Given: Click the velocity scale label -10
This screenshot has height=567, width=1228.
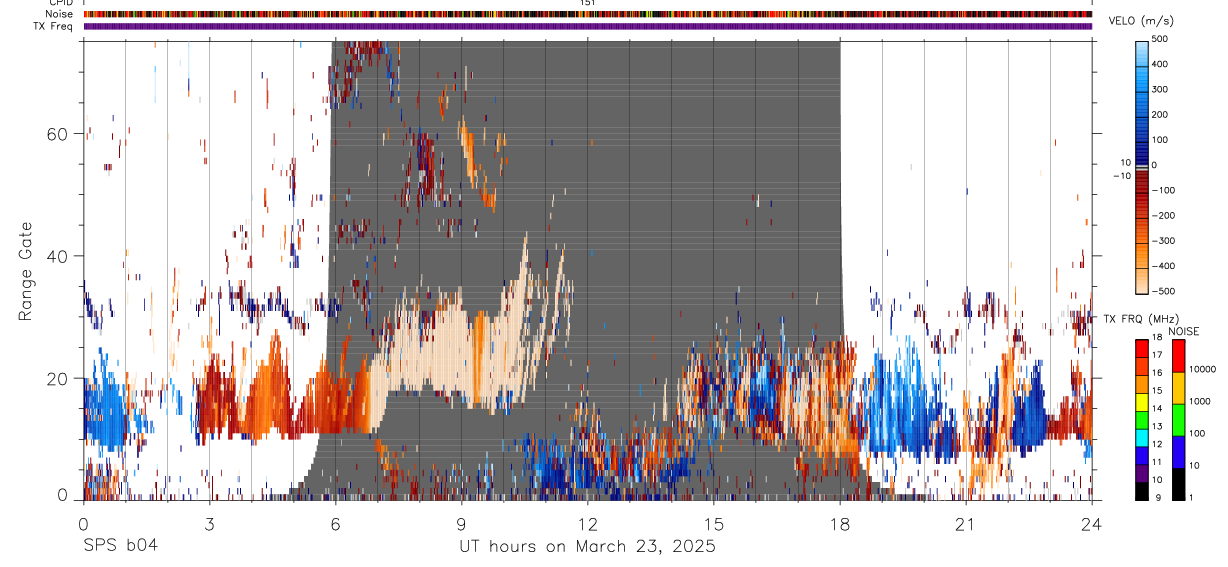Looking at the screenshot, I should click(1121, 176).
